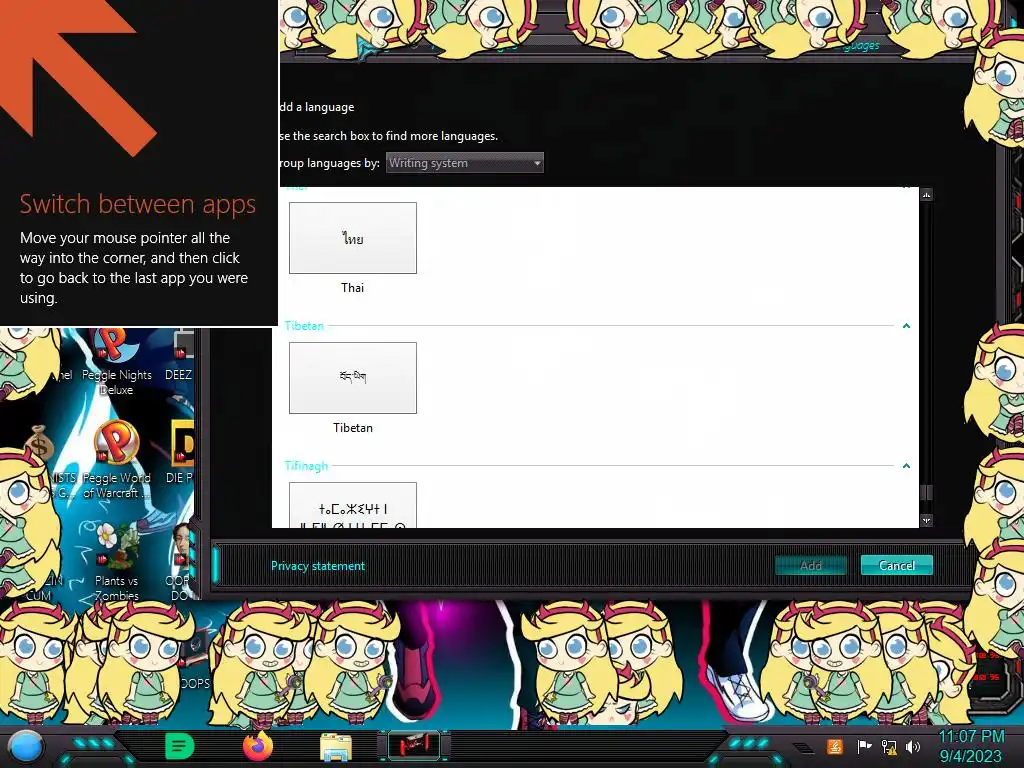1024x768 pixels.
Task: Open the green chat app in taskbar
Action: click(179, 746)
